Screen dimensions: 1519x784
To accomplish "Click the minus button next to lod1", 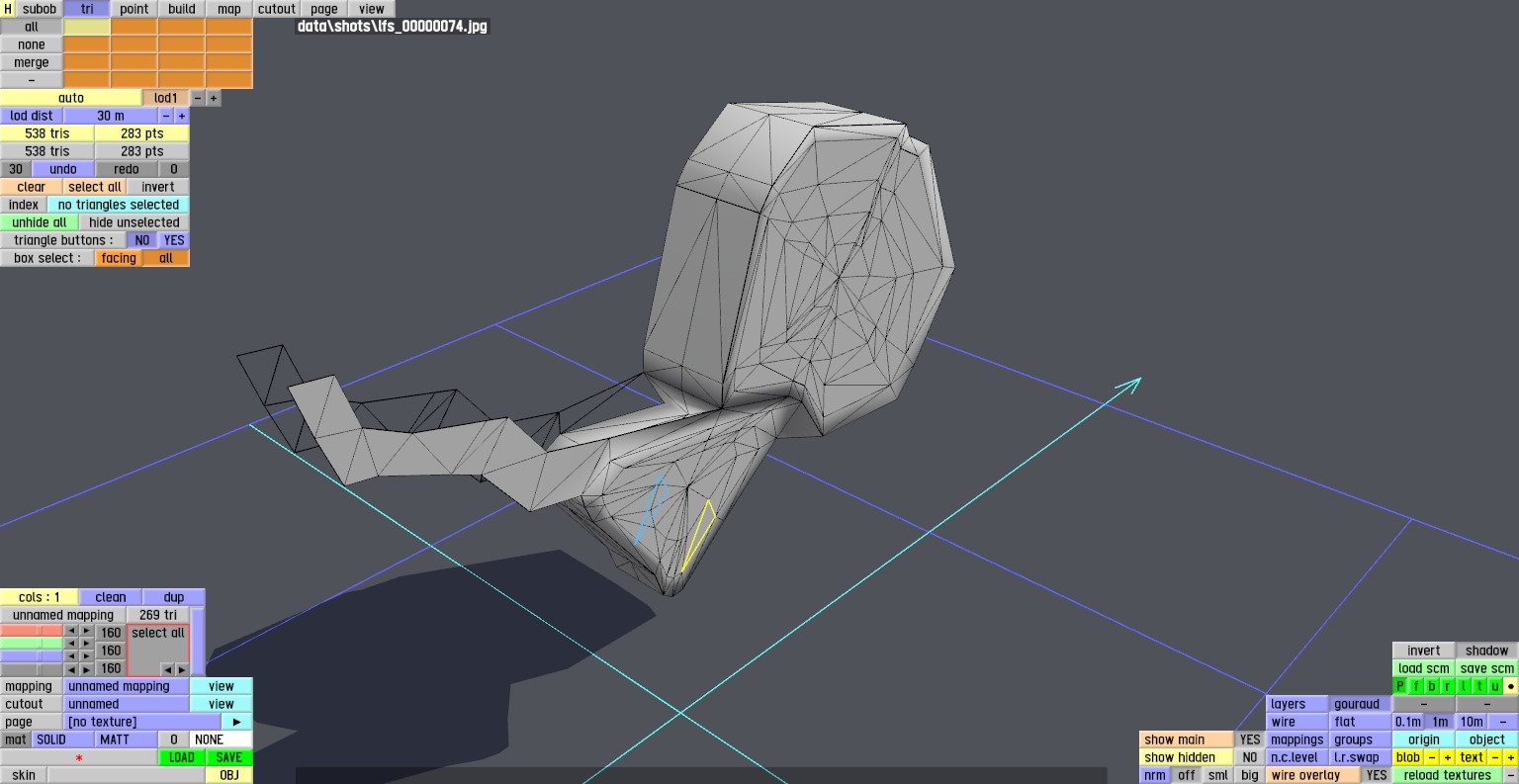I will point(198,98).
